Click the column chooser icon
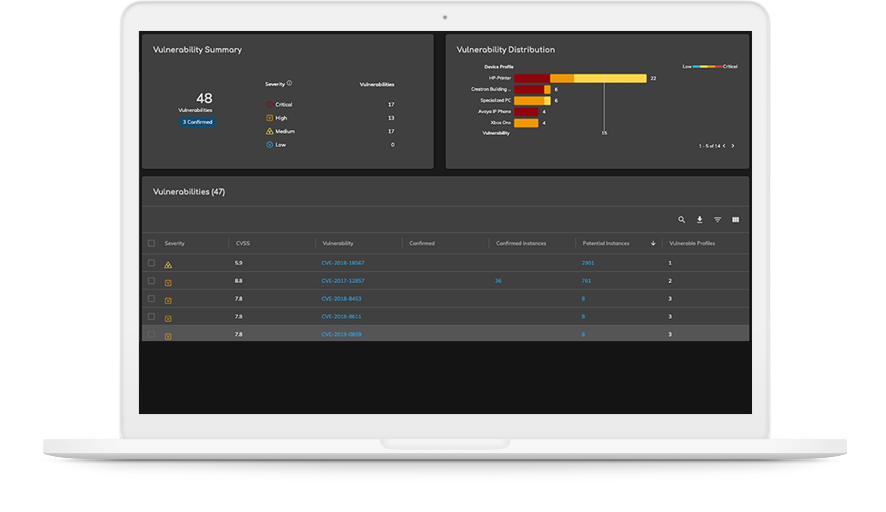The height and width of the screenshot is (512, 886). click(735, 220)
